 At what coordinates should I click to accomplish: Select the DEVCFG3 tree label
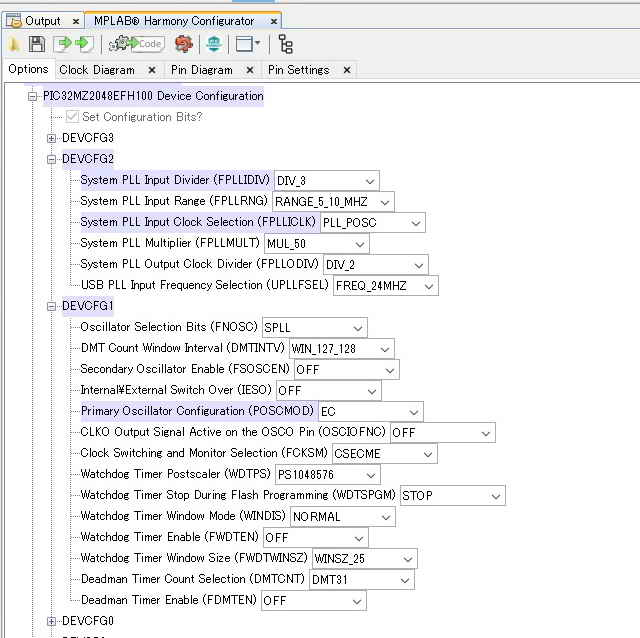(88, 138)
